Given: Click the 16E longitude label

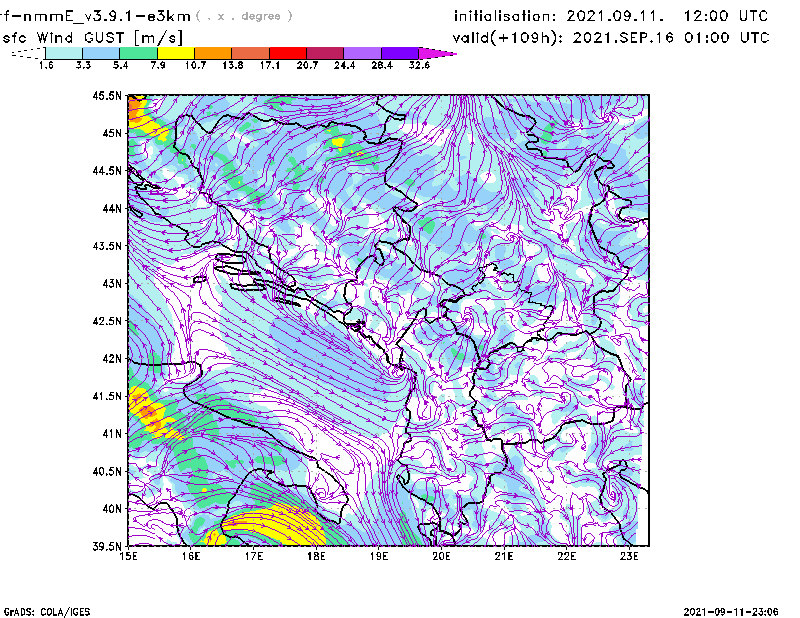Looking at the screenshot, I should click(x=191, y=556).
